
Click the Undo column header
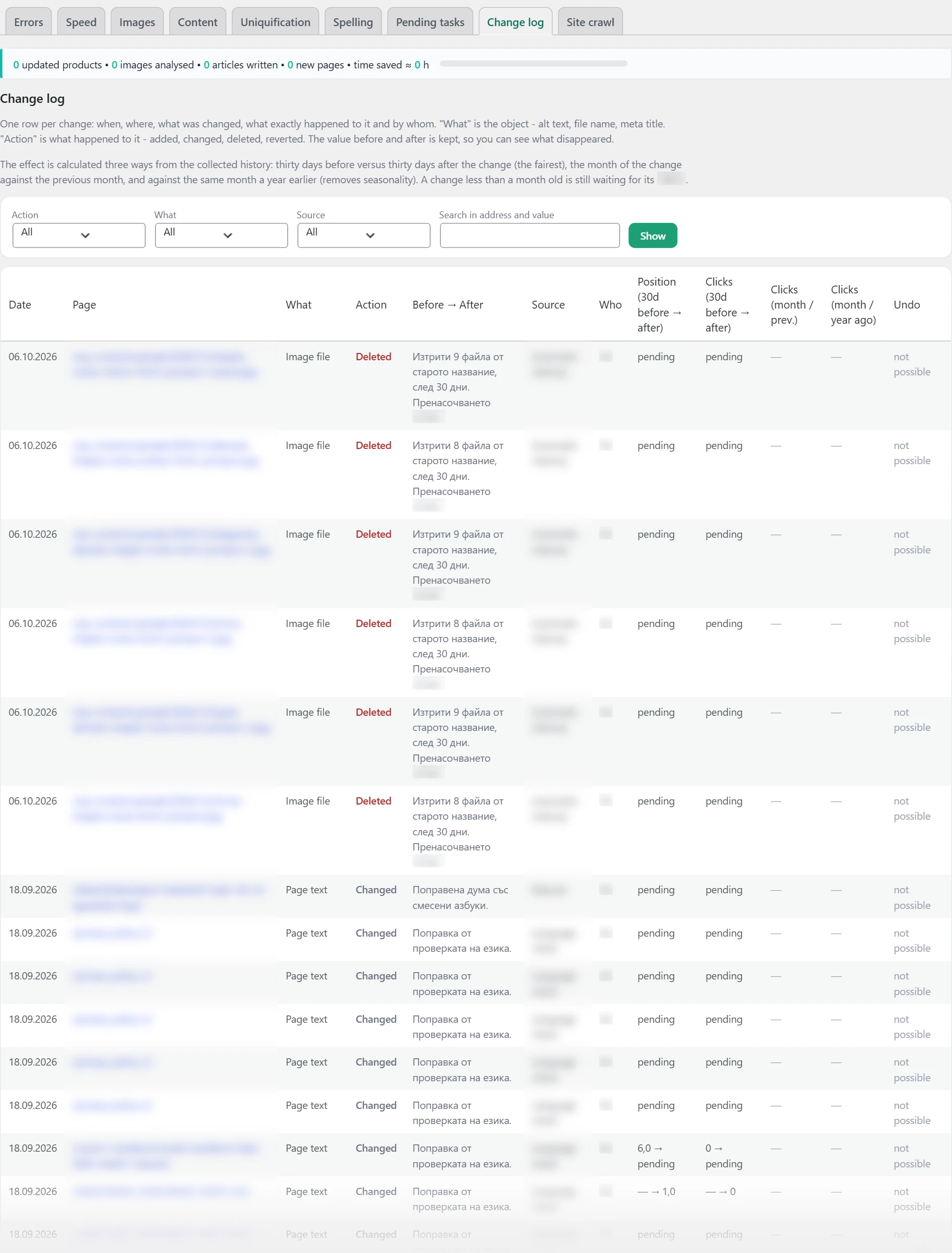[x=907, y=305]
